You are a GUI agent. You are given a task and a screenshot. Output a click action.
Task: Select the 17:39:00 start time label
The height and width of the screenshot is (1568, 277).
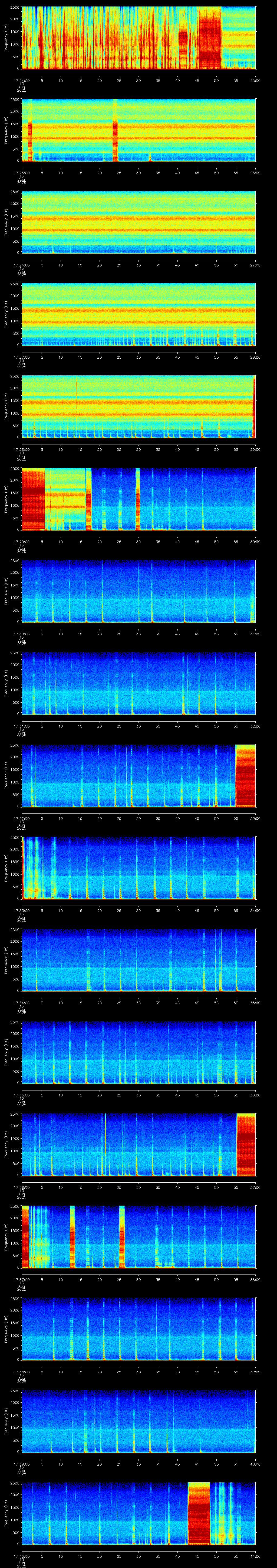click(x=22, y=1463)
